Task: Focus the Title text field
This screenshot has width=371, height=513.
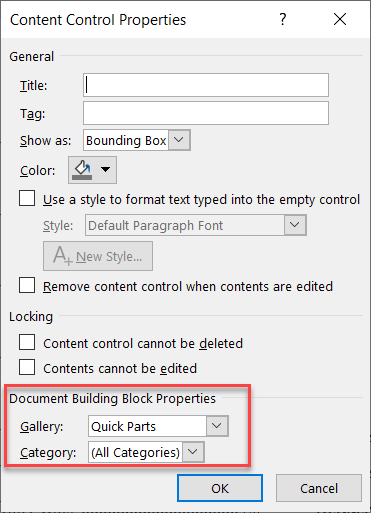Action: click(x=206, y=85)
